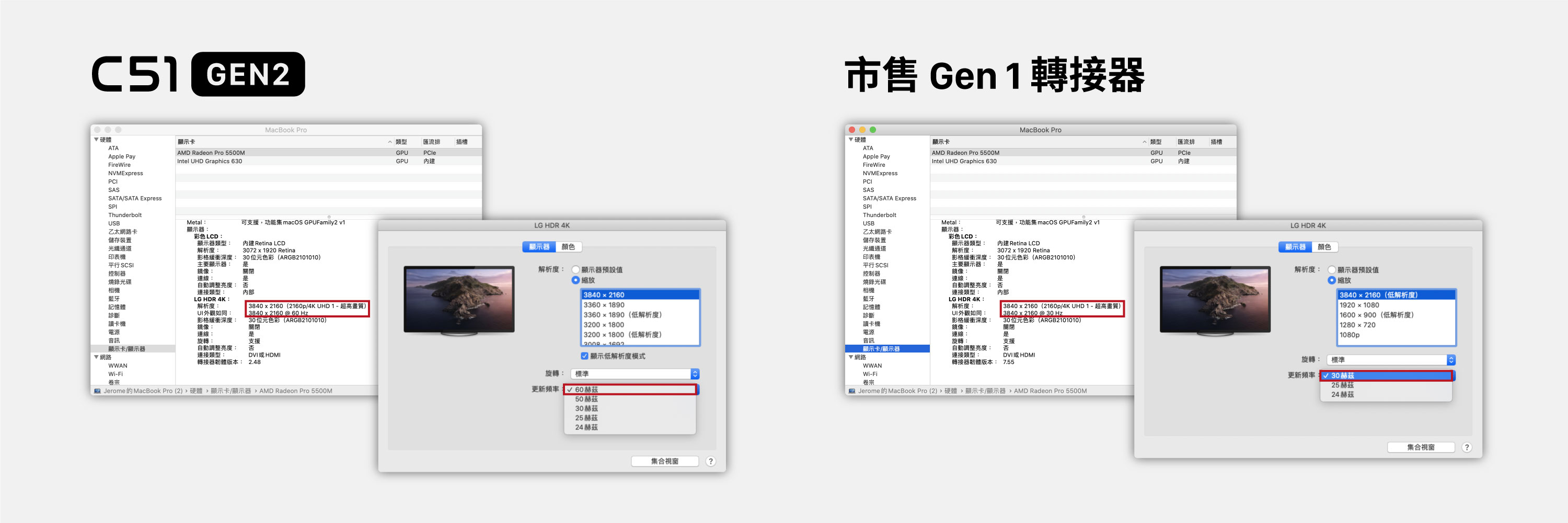
Task: Click 匯流排 column header in the Gen 1 window
Action: [x=1186, y=142]
